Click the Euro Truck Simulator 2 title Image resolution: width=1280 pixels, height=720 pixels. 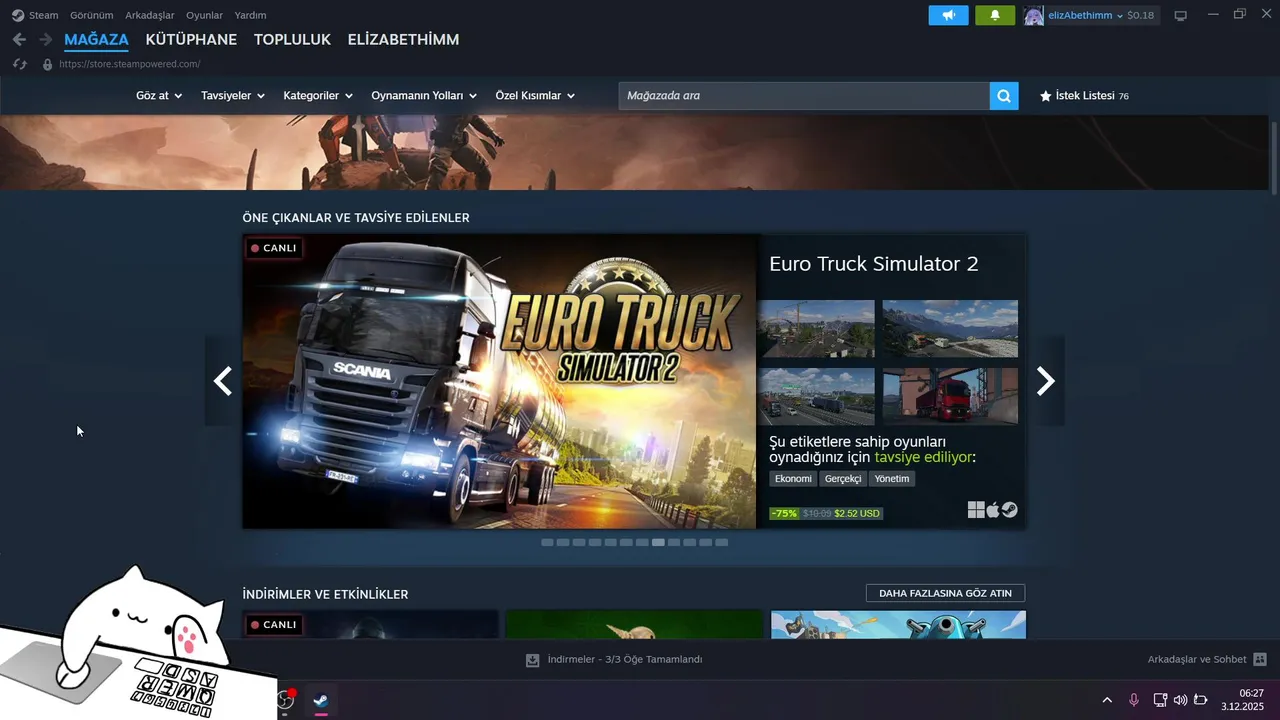point(874,264)
